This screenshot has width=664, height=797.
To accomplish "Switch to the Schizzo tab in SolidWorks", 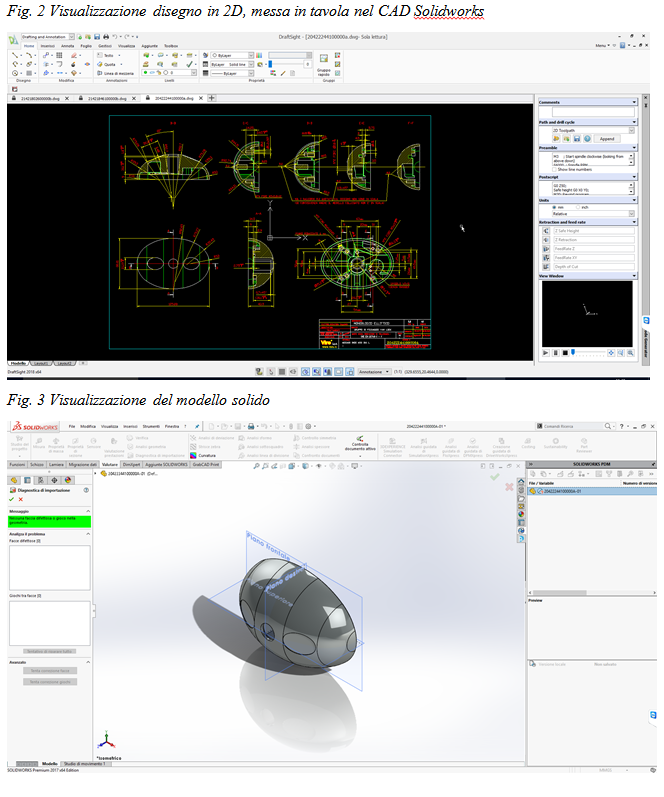I will 37,465.
